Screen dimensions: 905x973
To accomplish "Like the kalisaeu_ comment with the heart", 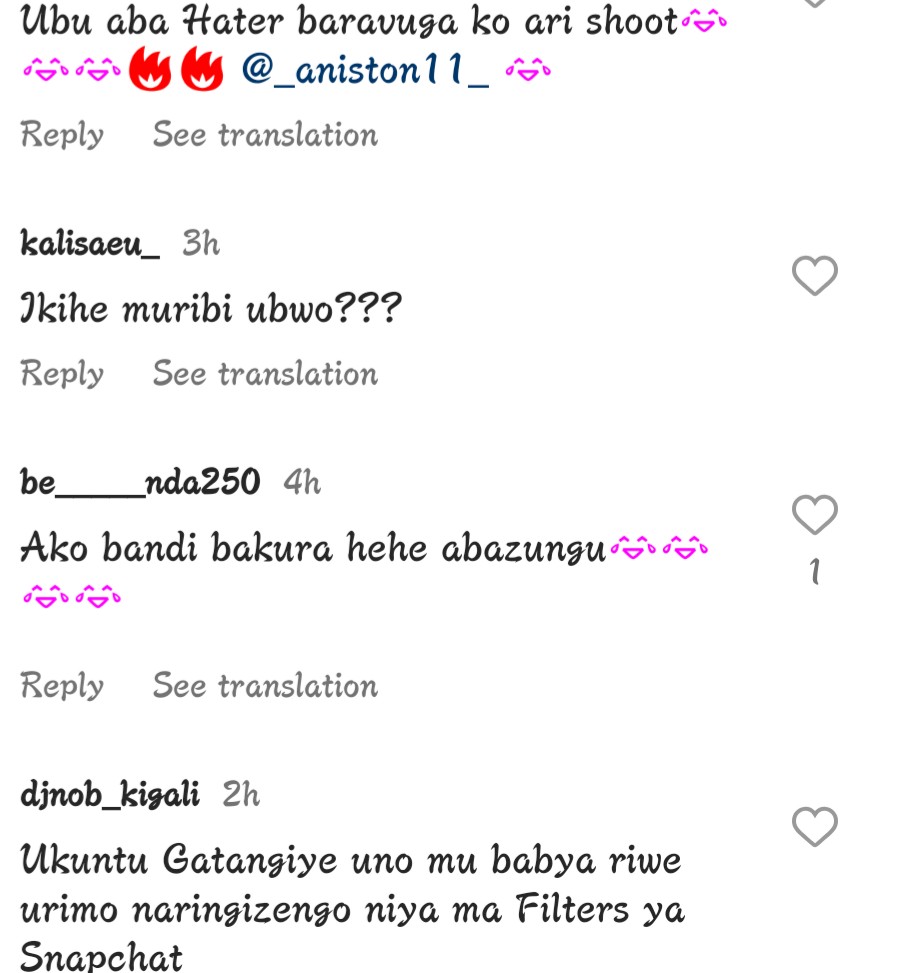I will point(814,275).
